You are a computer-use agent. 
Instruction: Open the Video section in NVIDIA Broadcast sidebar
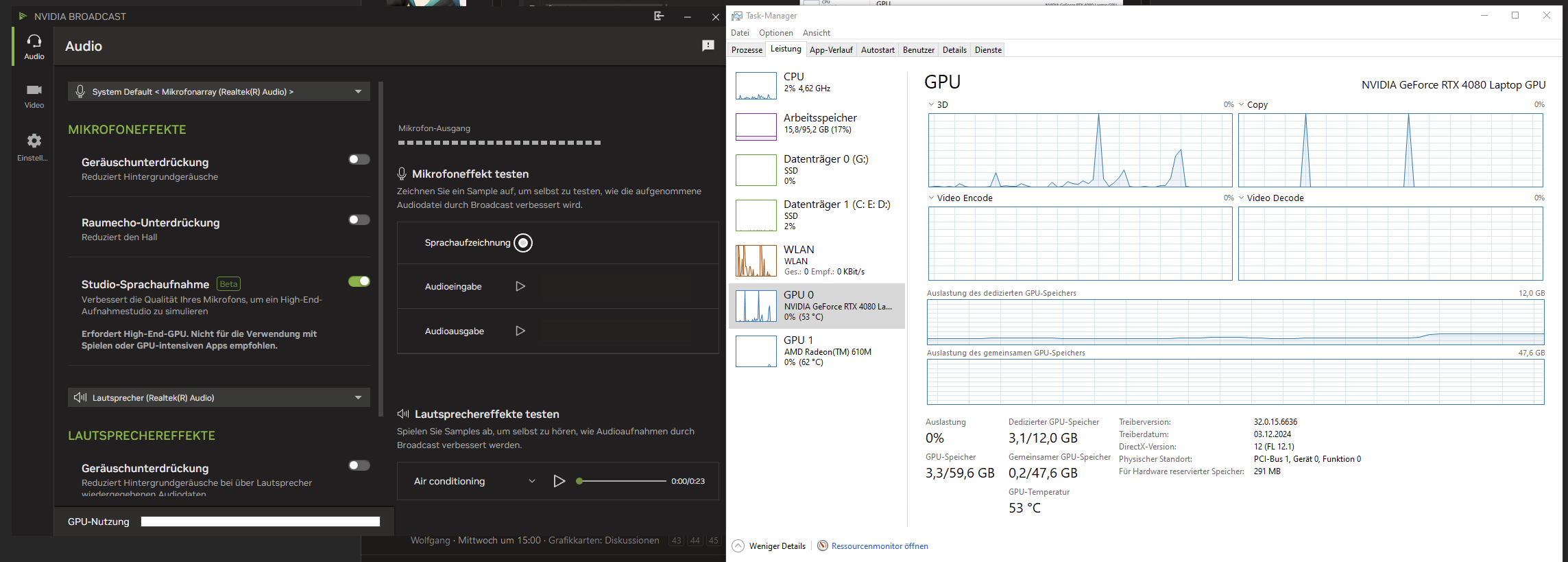34,96
